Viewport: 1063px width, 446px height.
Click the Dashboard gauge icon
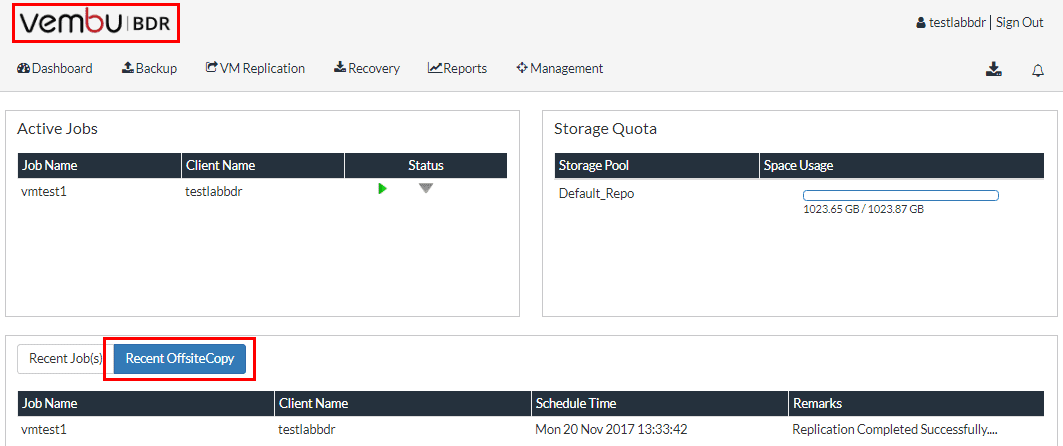click(x=24, y=68)
